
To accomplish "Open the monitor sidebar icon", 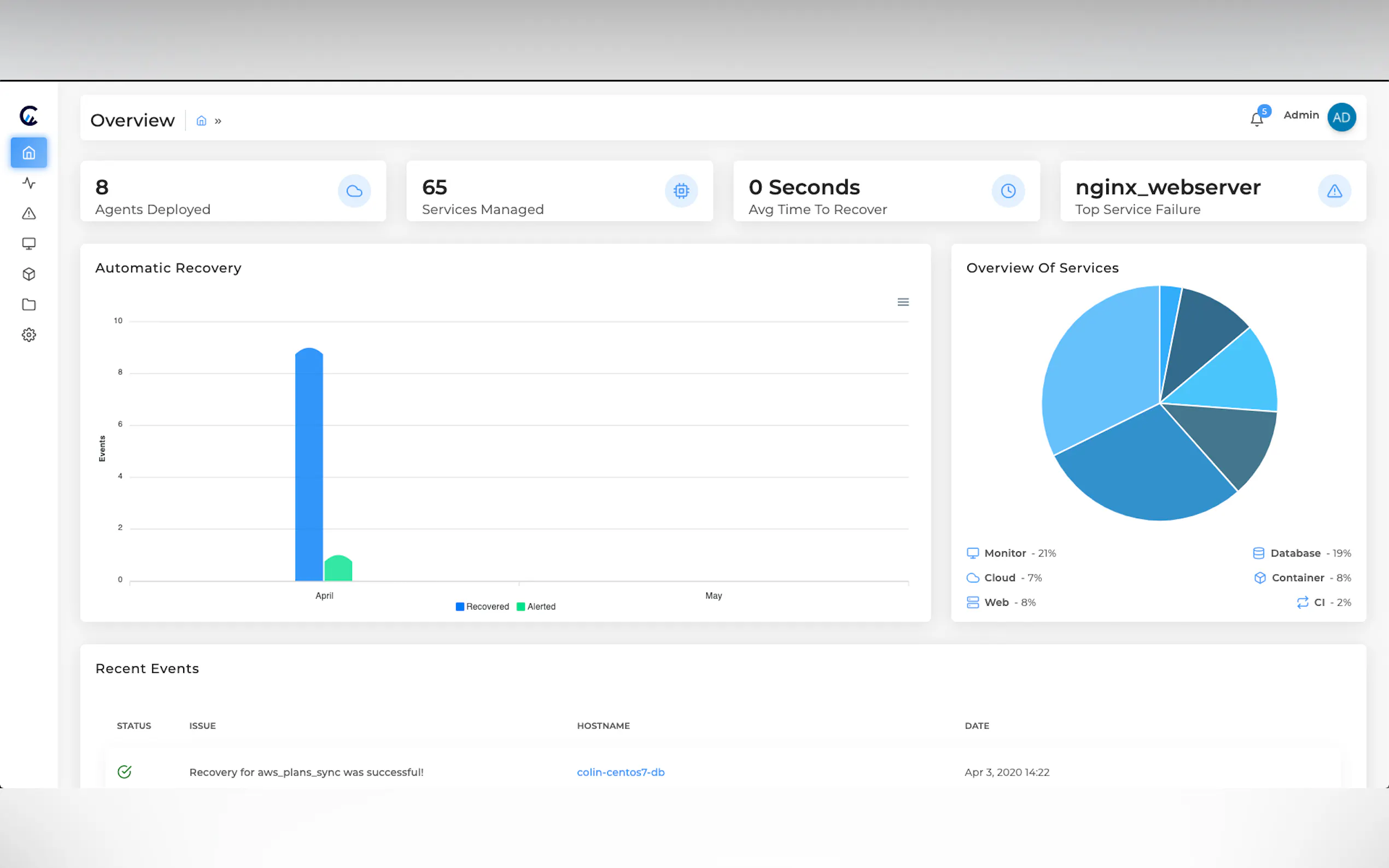I will 29,244.
